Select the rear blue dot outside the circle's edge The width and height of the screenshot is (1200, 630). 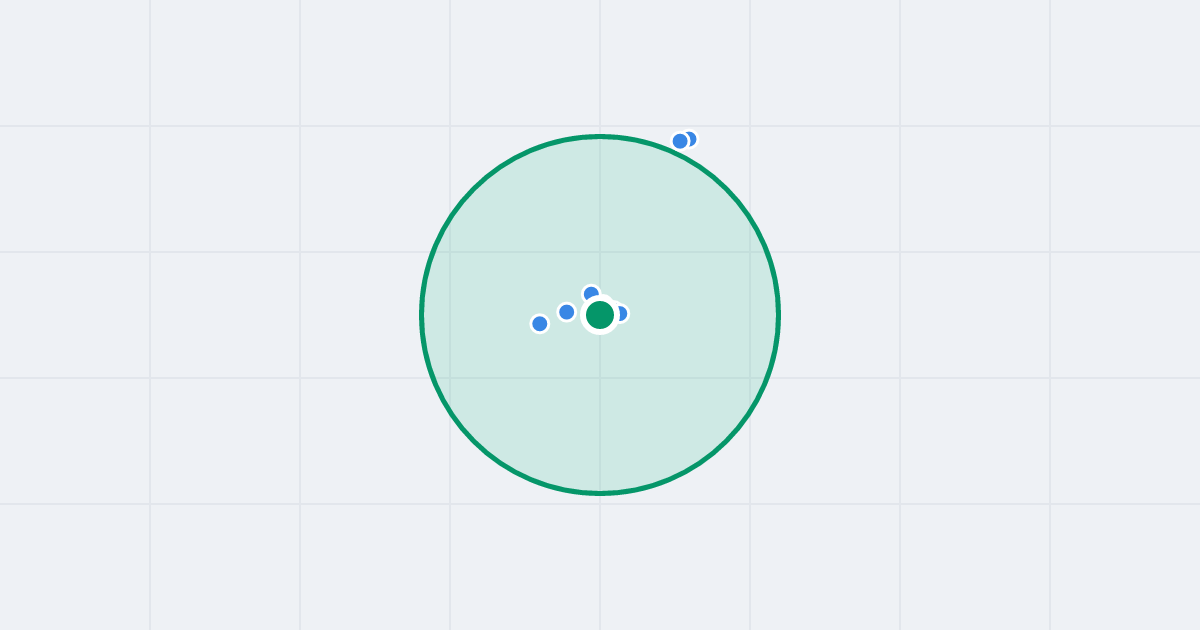[691, 138]
